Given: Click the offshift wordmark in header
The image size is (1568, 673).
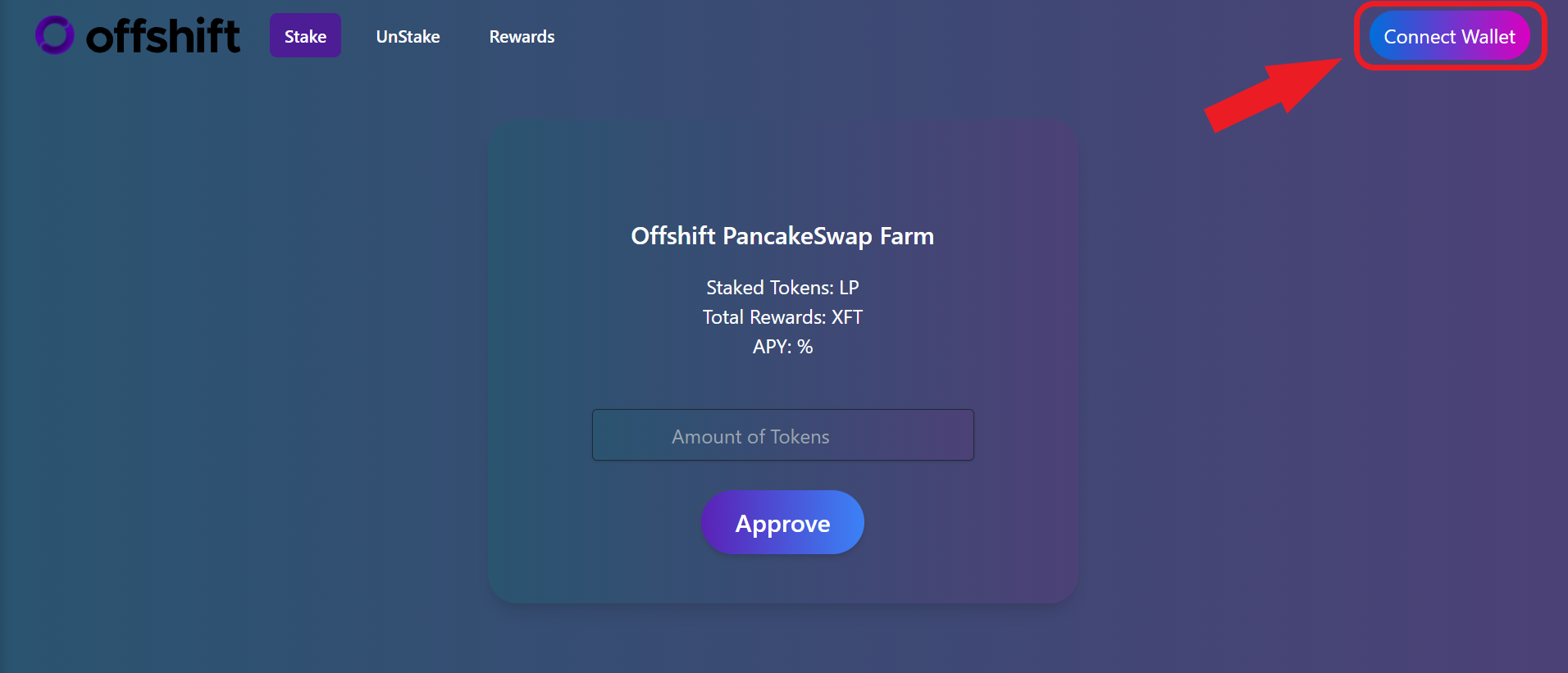Looking at the screenshot, I should pos(163,35).
